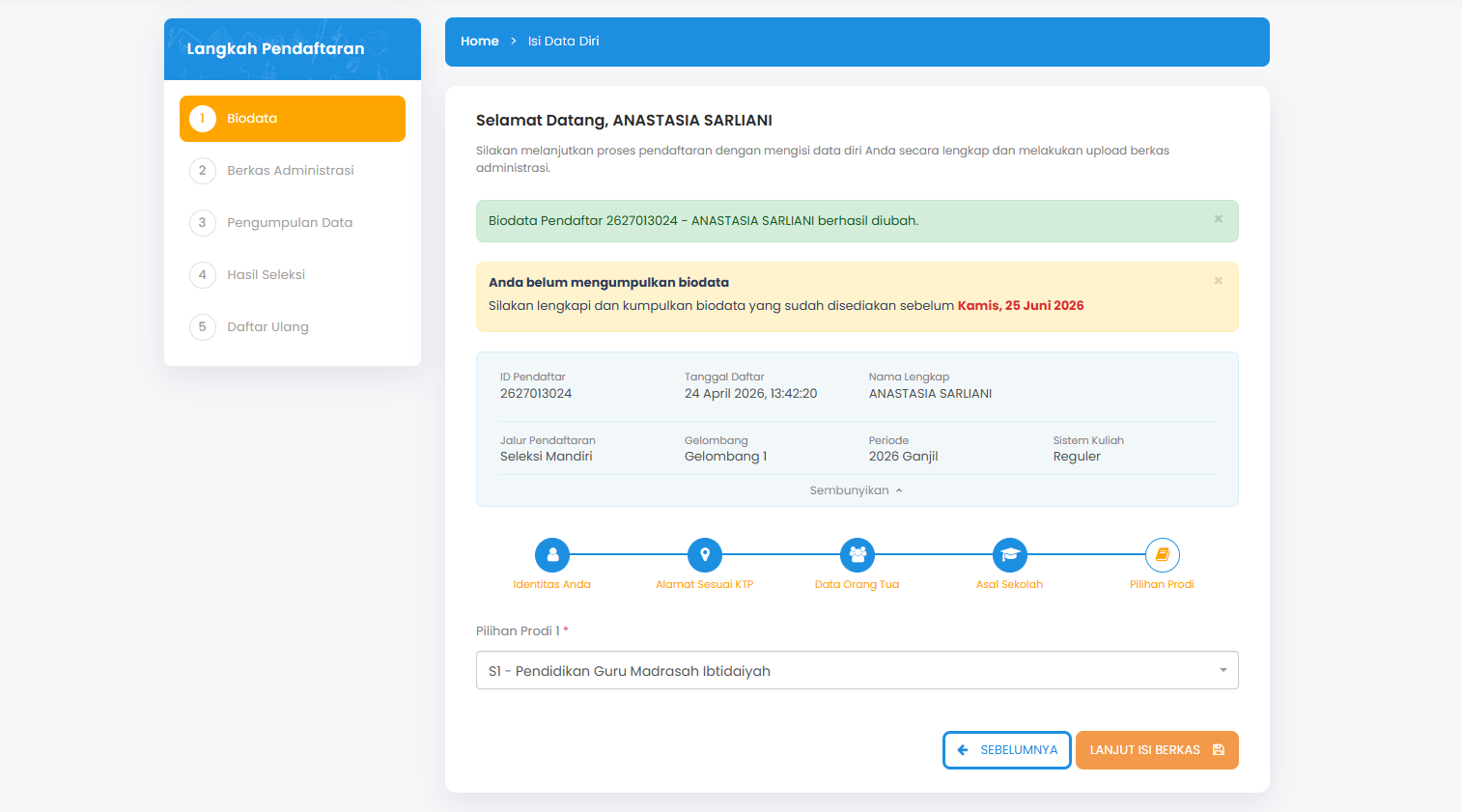Click the Isi Data Diri breadcrumb
The width and height of the screenshot is (1462, 812).
pyautogui.click(x=563, y=42)
